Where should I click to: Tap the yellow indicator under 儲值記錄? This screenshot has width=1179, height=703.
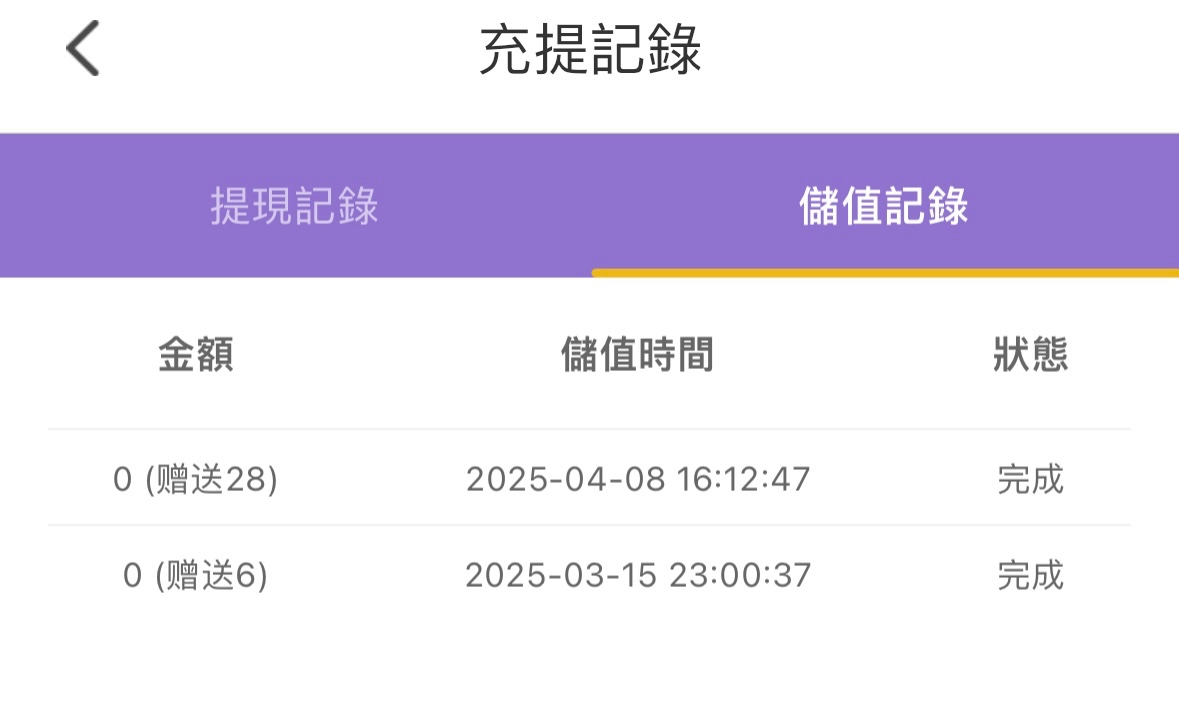click(x=884, y=273)
